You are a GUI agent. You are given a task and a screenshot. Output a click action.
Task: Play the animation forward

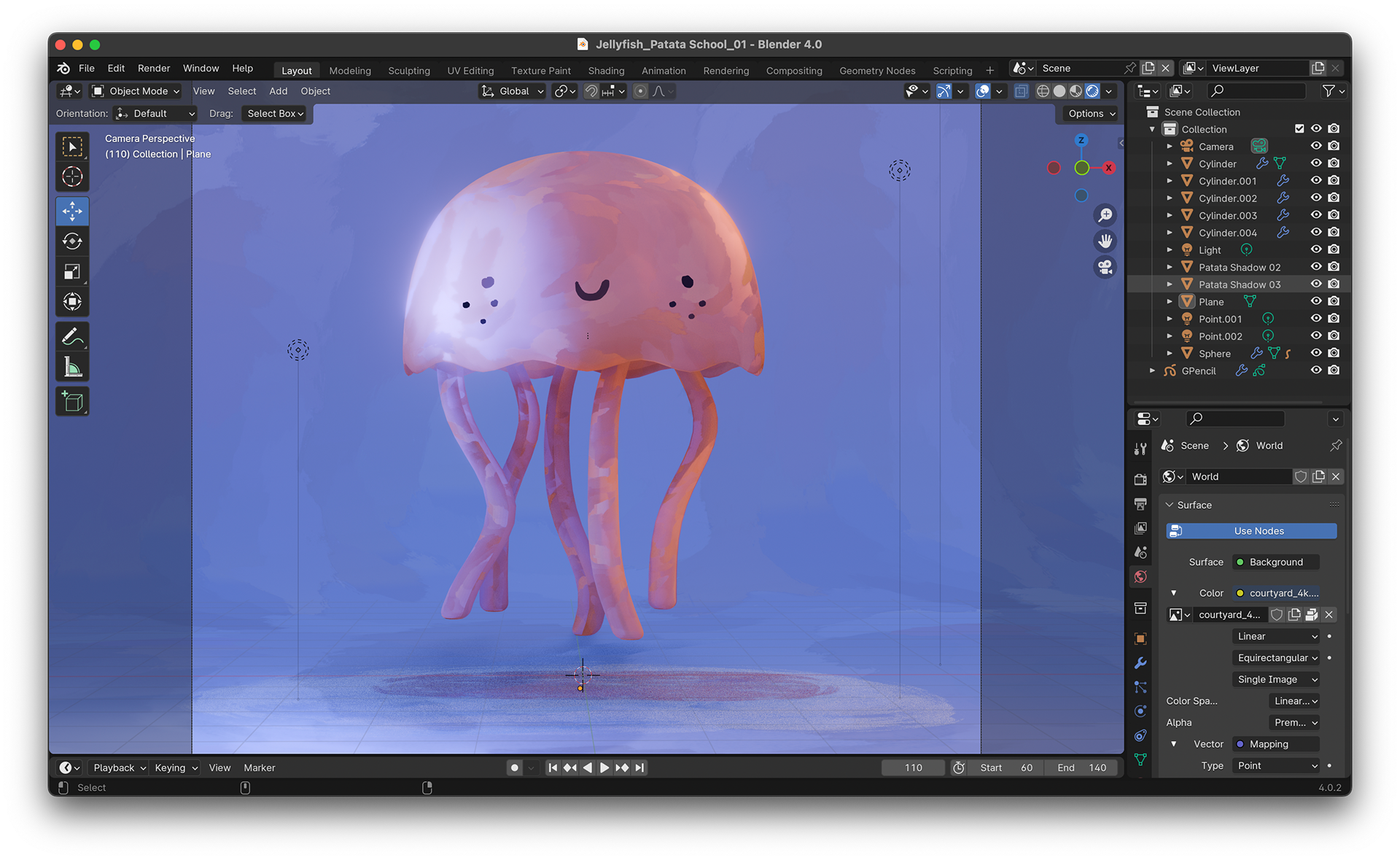click(x=604, y=767)
